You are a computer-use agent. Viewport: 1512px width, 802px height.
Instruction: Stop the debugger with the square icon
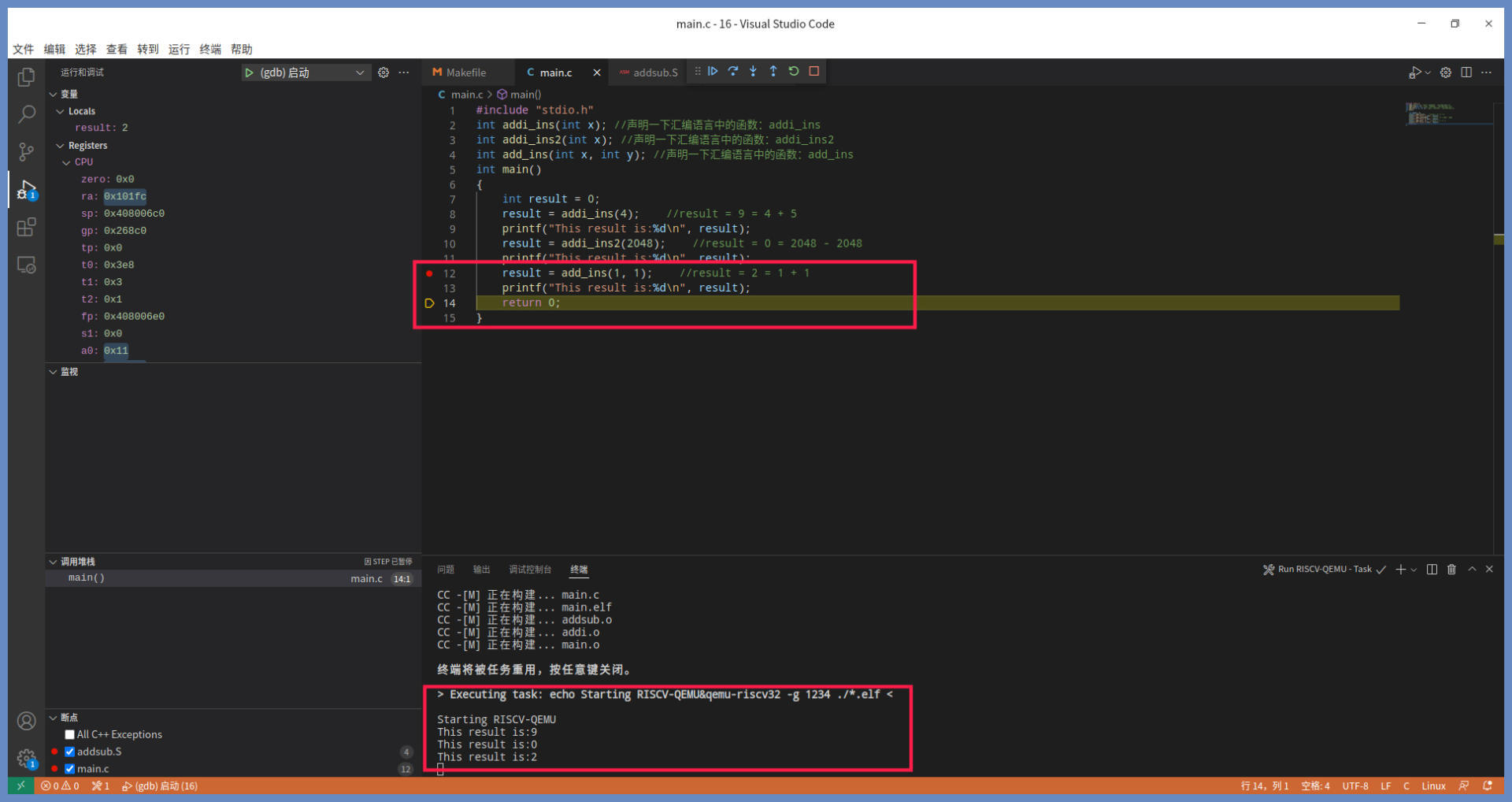click(814, 72)
